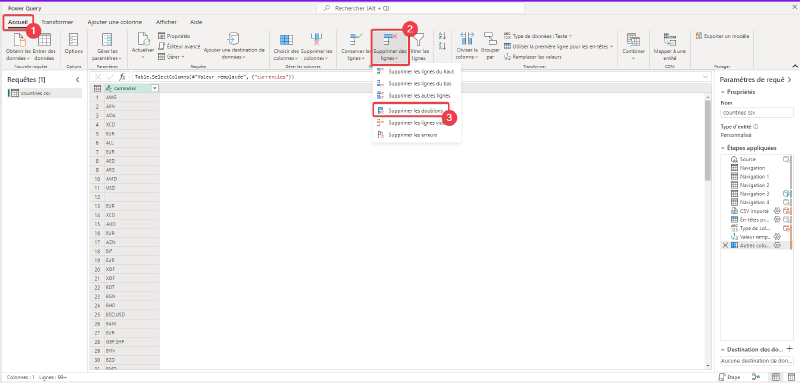Select the Navigation 3 step

(756, 194)
